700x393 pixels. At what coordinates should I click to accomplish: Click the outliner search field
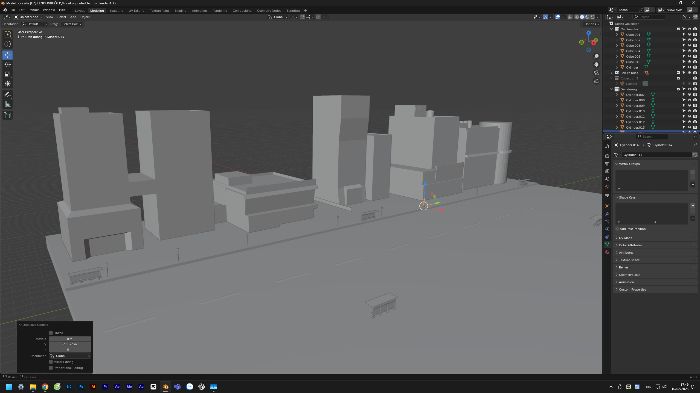(x=650, y=17)
